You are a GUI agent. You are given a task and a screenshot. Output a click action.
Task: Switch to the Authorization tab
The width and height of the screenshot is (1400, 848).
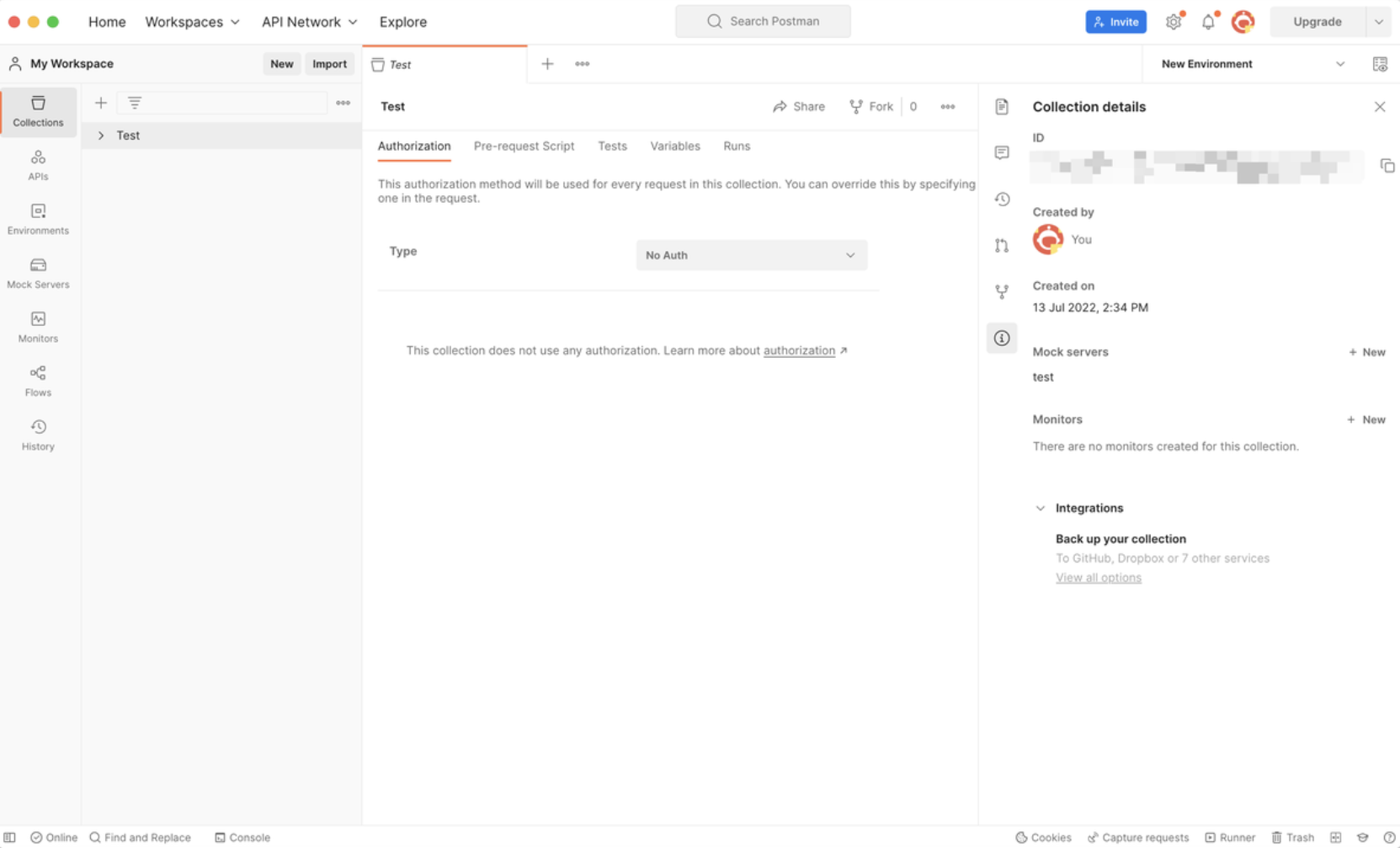[414, 146]
